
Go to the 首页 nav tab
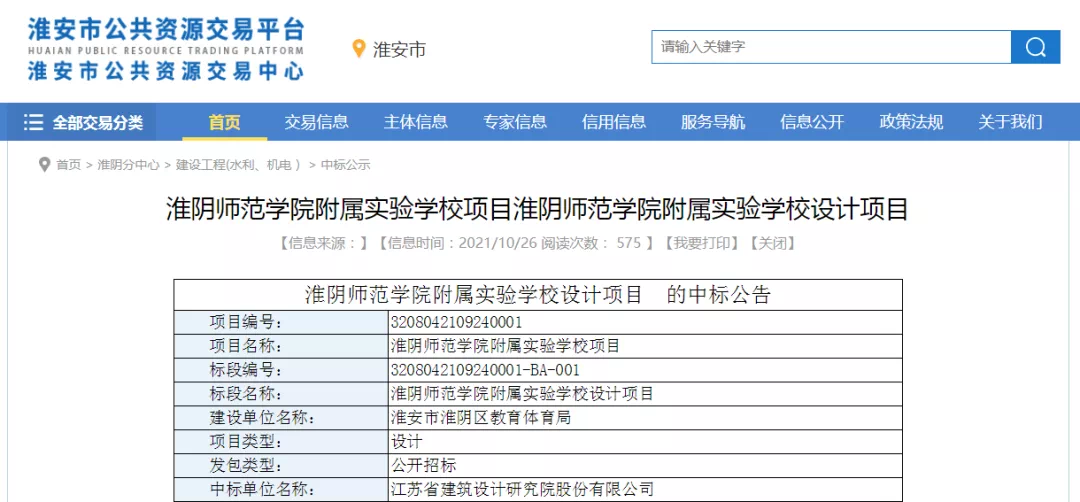[225, 123]
